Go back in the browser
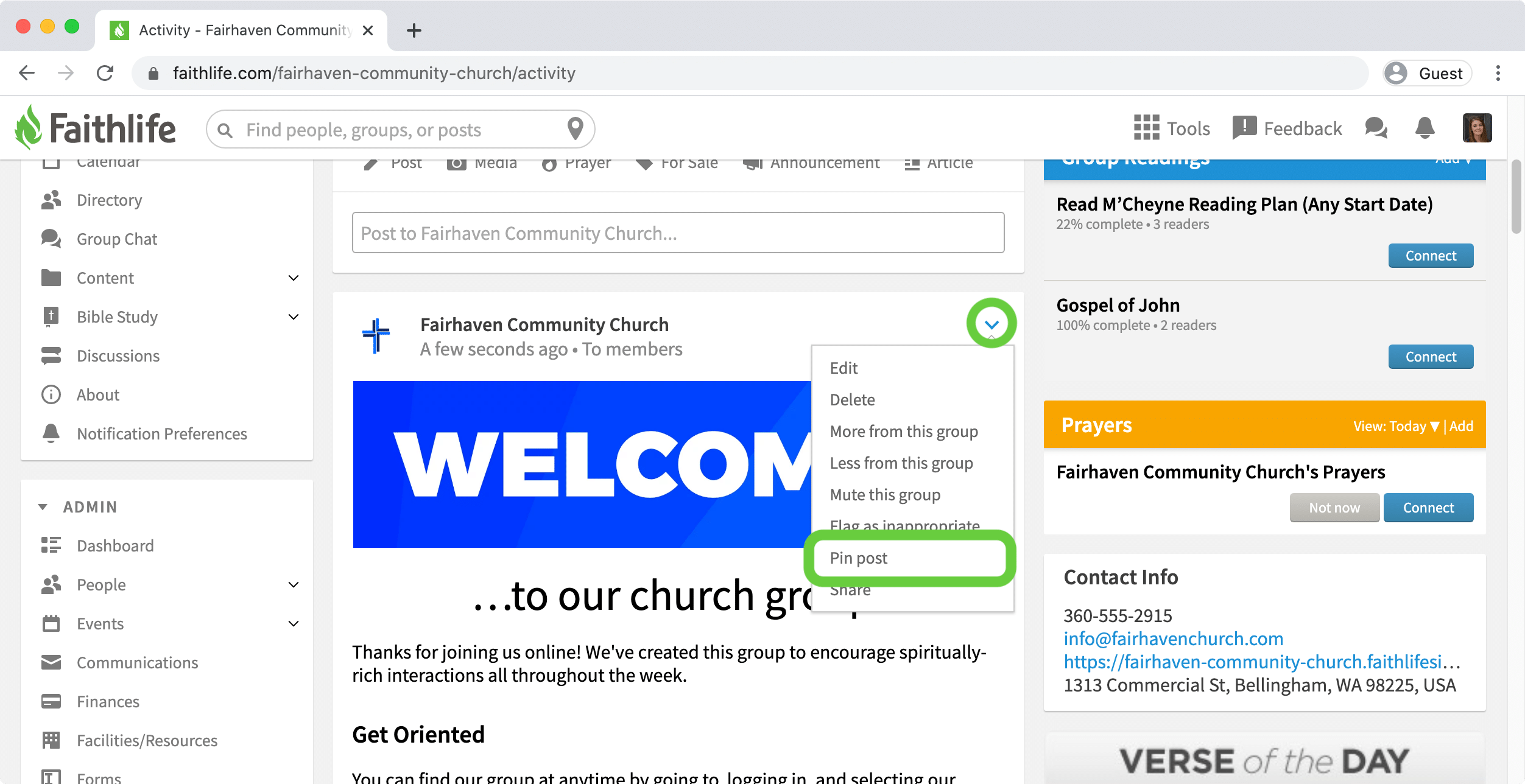This screenshot has height=784, width=1525. tap(27, 73)
